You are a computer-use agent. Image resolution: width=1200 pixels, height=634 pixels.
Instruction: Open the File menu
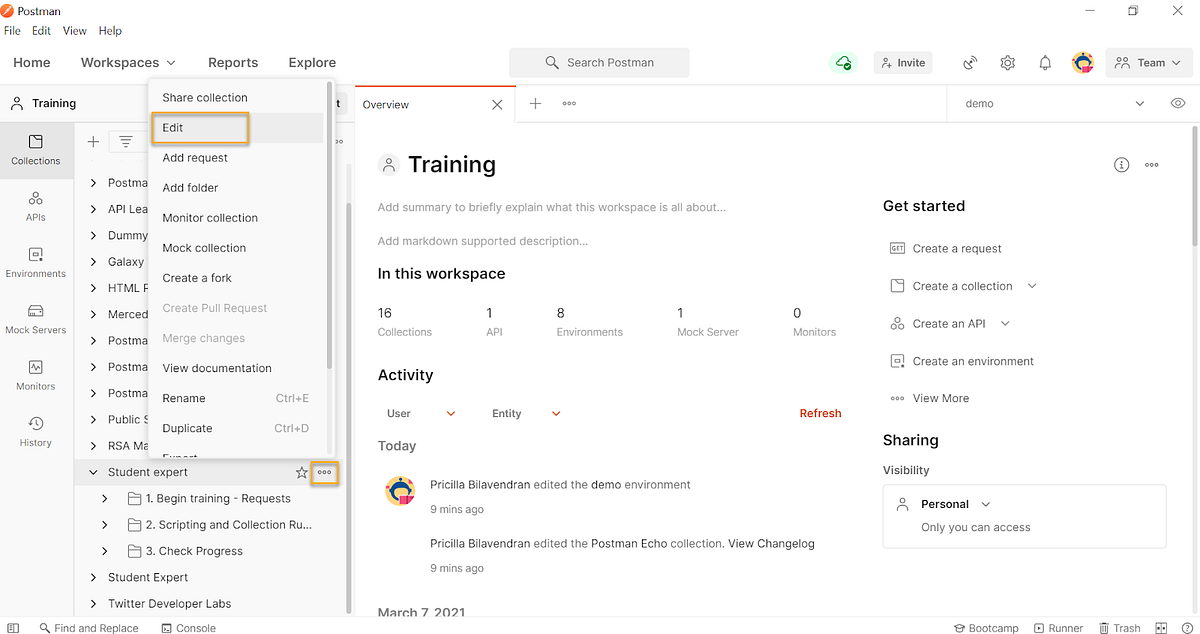[12, 31]
